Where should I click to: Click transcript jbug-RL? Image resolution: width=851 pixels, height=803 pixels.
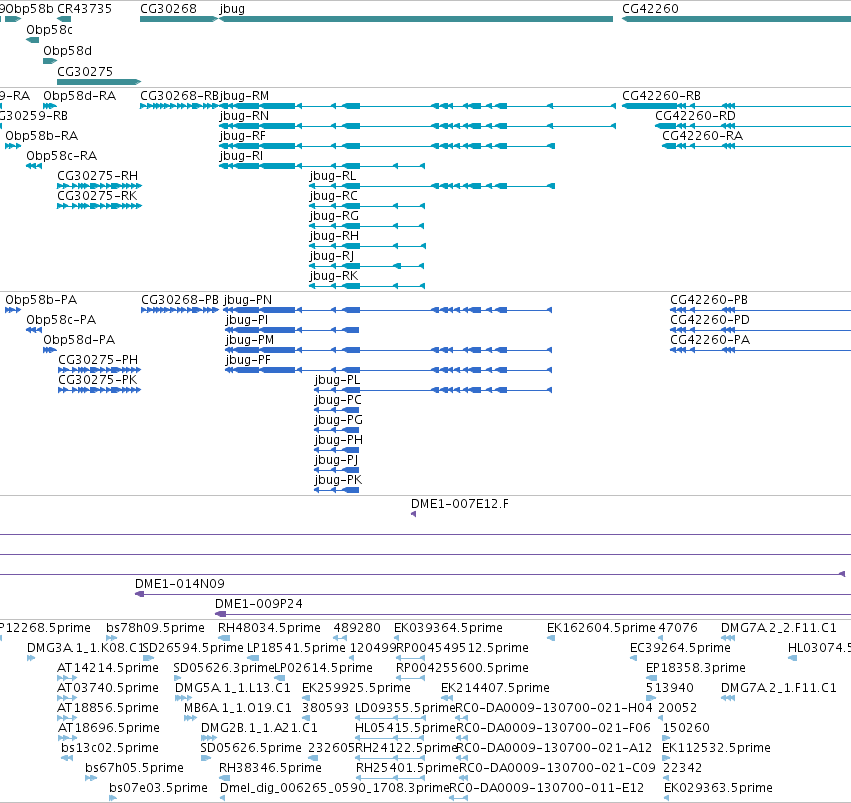pyautogui.click(x=432, y=186)
